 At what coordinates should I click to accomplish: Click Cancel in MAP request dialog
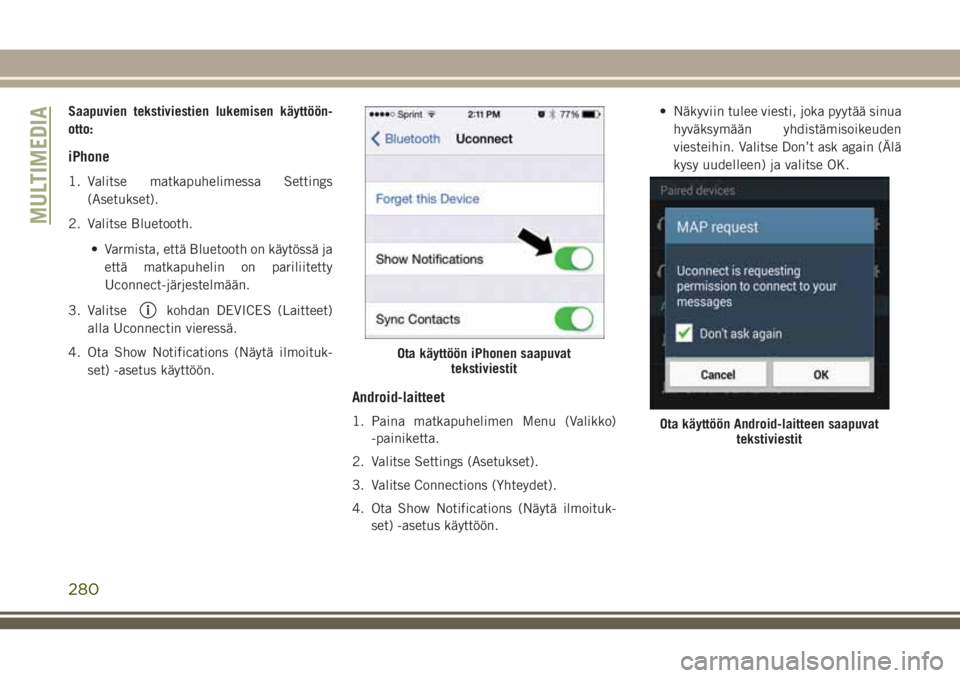[718, 374]
